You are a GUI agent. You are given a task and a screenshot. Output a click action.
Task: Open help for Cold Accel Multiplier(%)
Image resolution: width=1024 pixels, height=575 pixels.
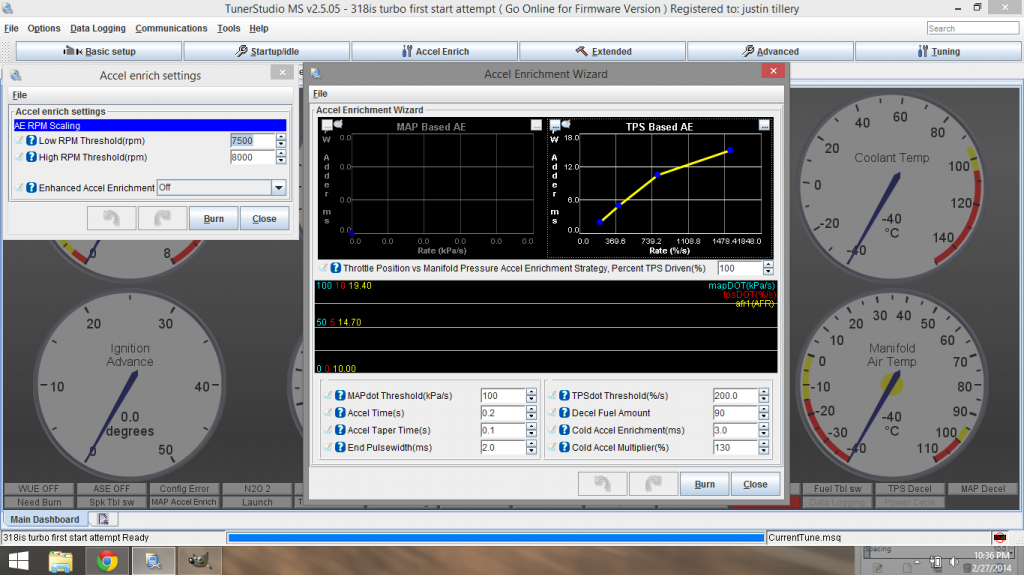pyautogui.click(x=564, y=448)
